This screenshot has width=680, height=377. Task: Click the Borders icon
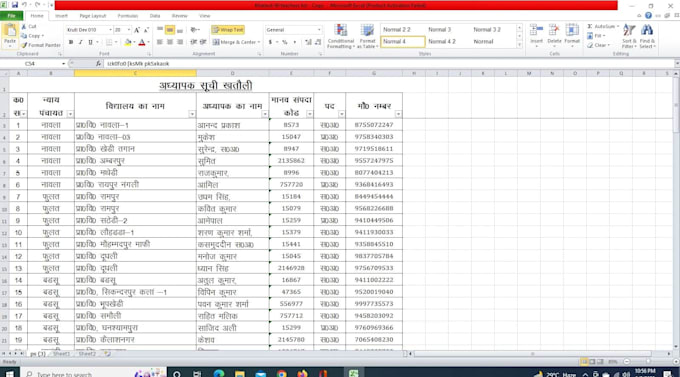[109, 42]
